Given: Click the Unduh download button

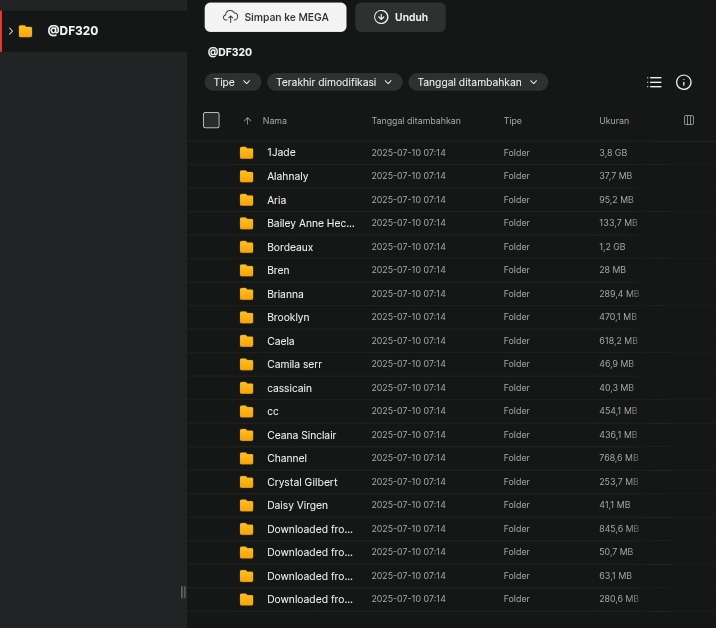Looking at the screenshot, I should click(x=400, y=17).
